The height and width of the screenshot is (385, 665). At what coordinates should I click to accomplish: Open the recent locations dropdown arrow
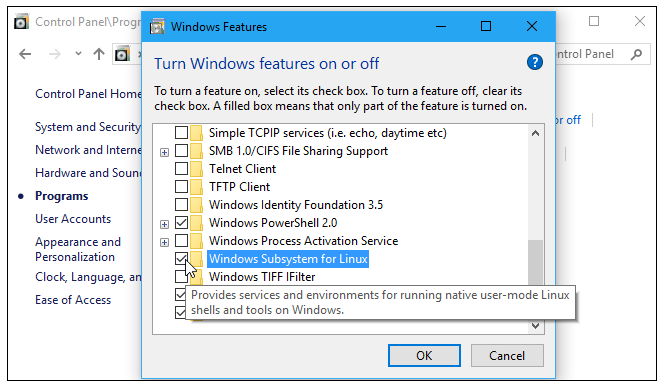pos(78,54)
